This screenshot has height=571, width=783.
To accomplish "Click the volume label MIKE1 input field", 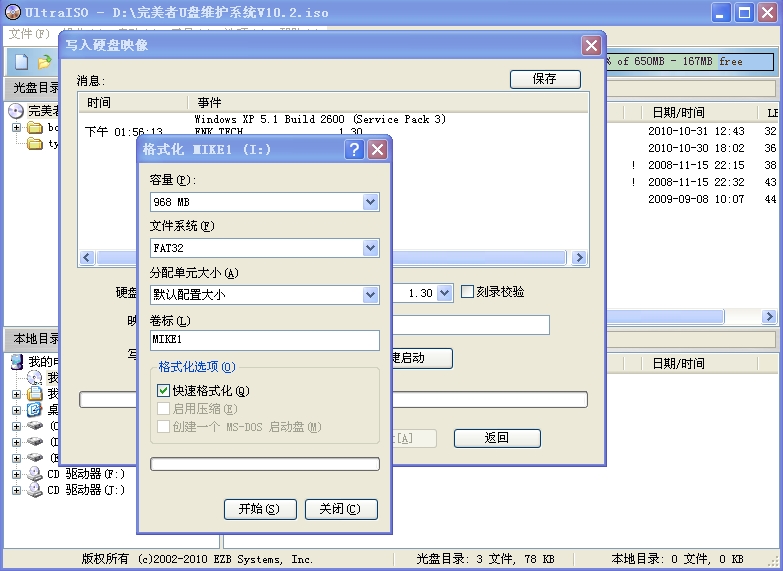I will point(265,340).
